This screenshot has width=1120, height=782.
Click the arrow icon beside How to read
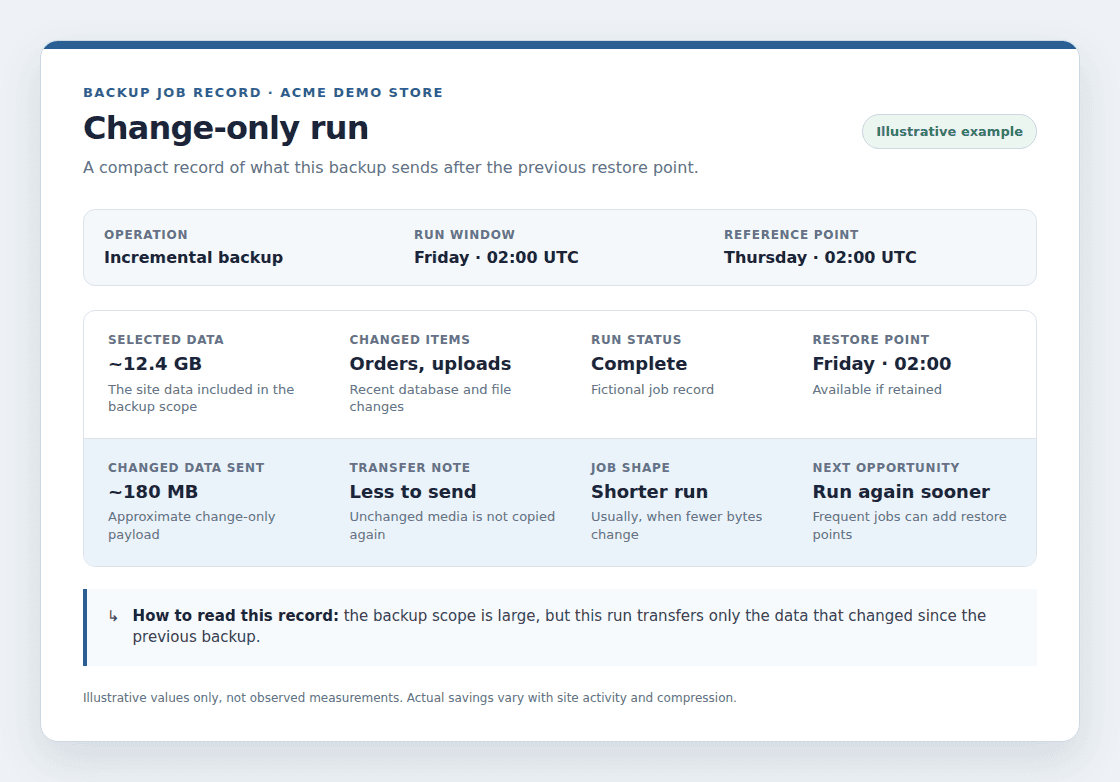coord(113,616)
